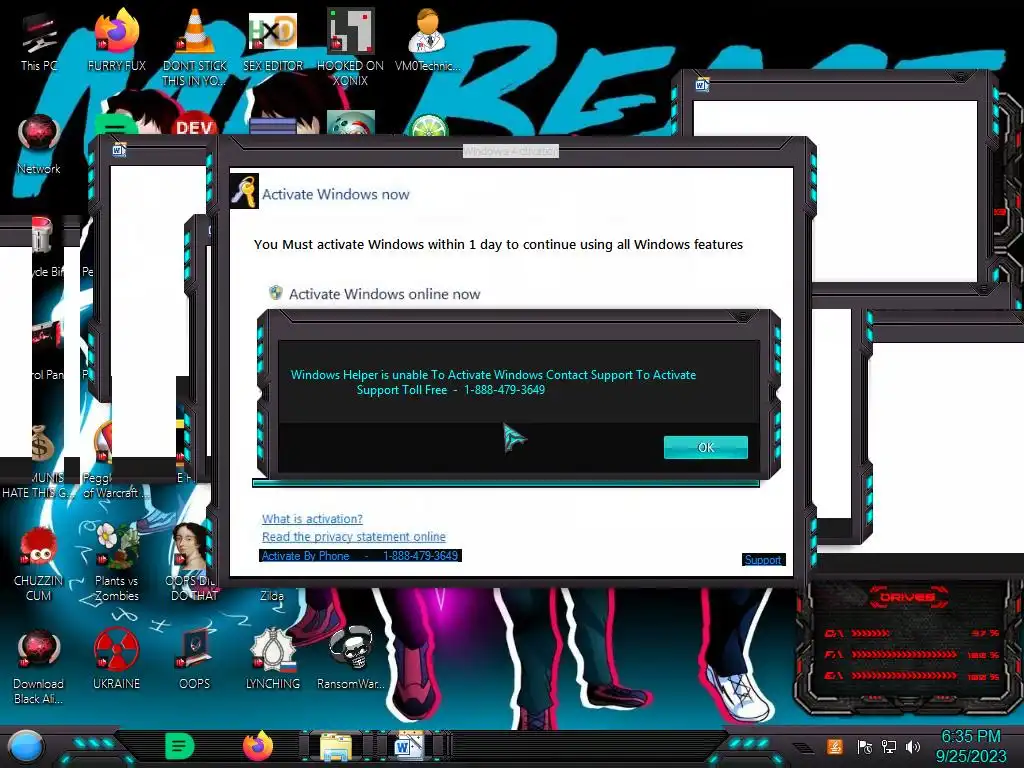Open the green notes app on taskbar
This screenshot has width=1024, height=768.
[180, 746]
